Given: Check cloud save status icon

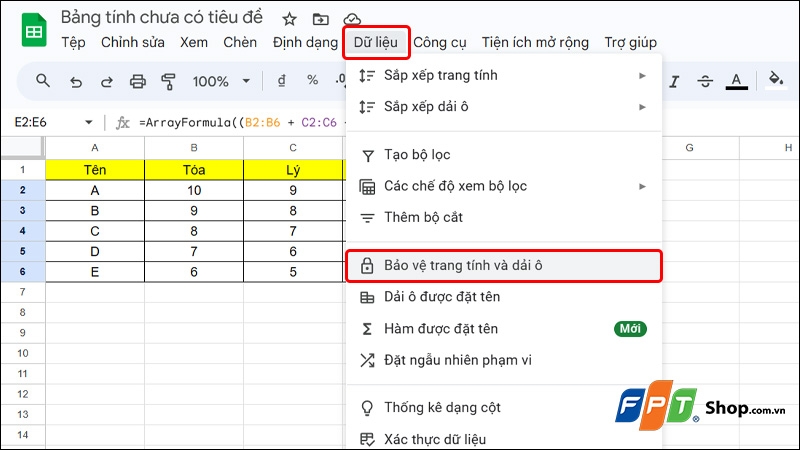Looking at the screenshot, I should (352, 19).
